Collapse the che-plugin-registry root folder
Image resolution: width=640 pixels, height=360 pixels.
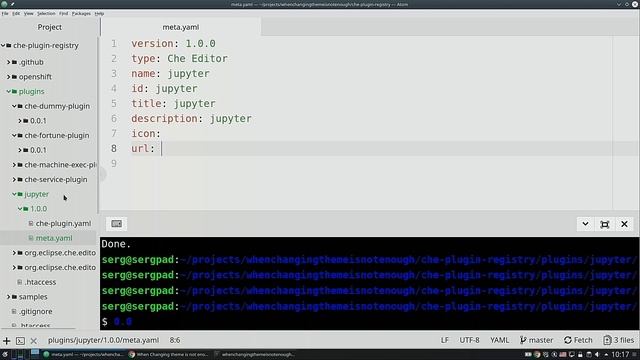pyautogui.click(x=3, y=45)
